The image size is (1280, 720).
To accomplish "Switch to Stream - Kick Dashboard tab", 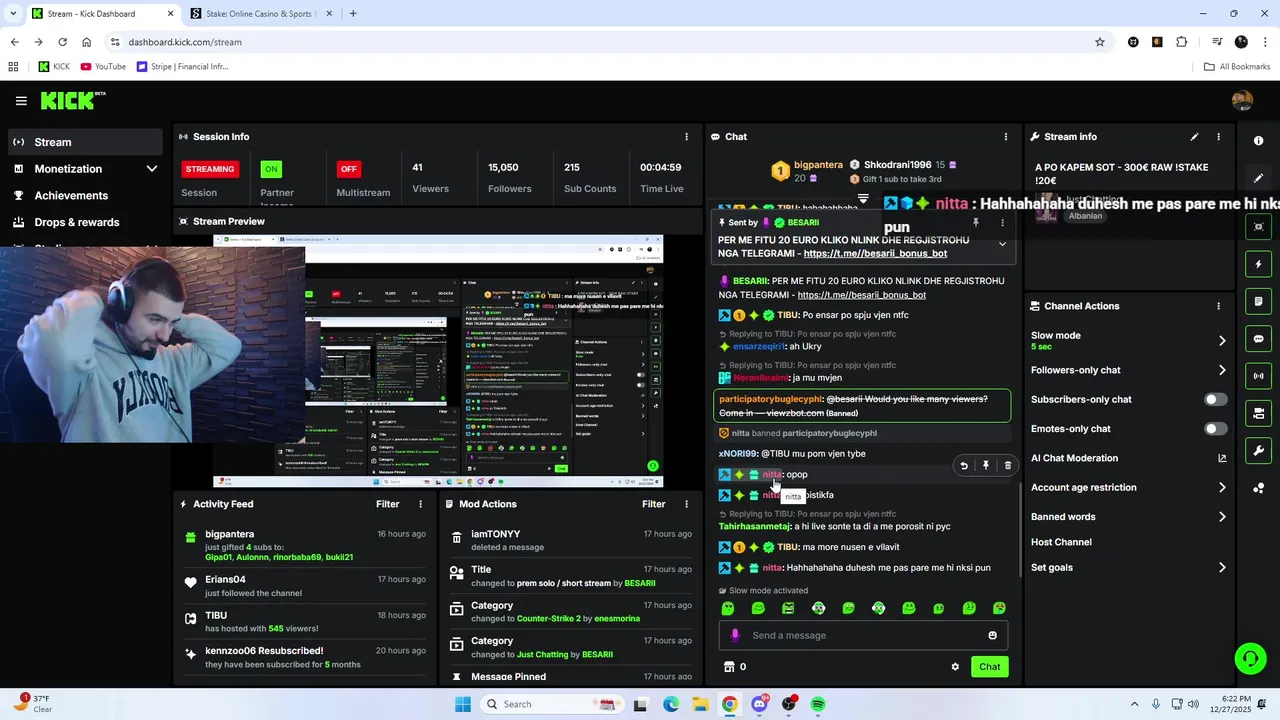I will (x=101, y=14).
